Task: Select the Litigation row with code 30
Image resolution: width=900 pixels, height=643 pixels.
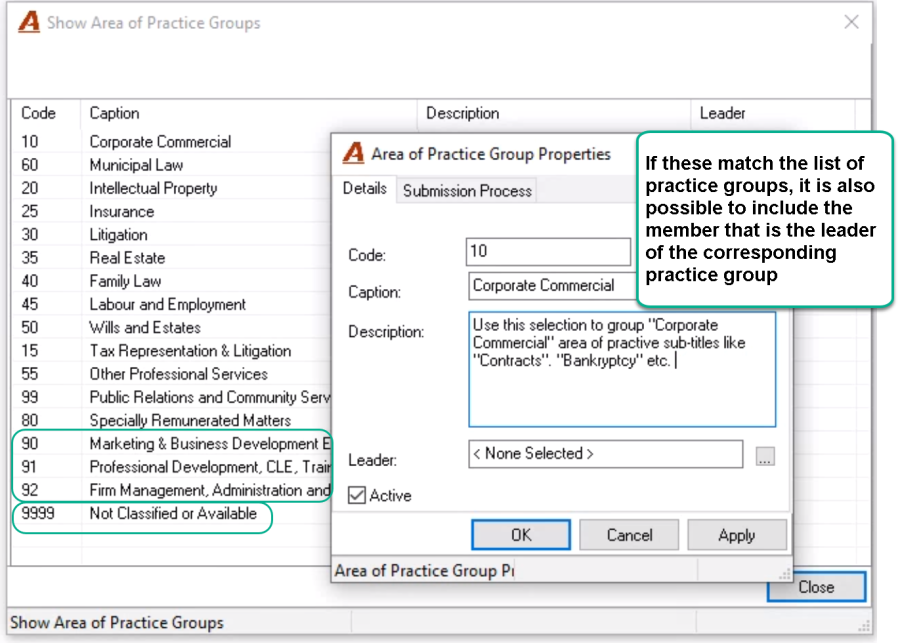Action: [x=171, y=235]
